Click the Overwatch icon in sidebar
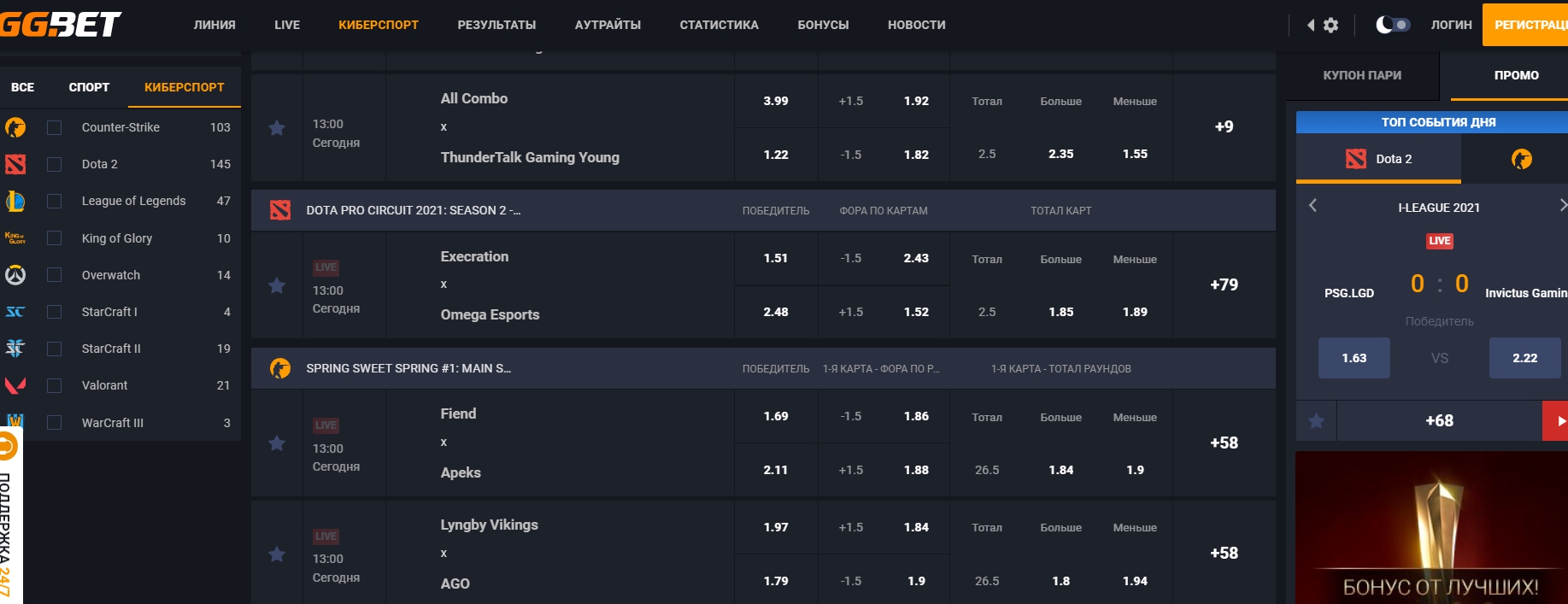1568x604 pixels. pyautogui.click(x=15, y=275)
